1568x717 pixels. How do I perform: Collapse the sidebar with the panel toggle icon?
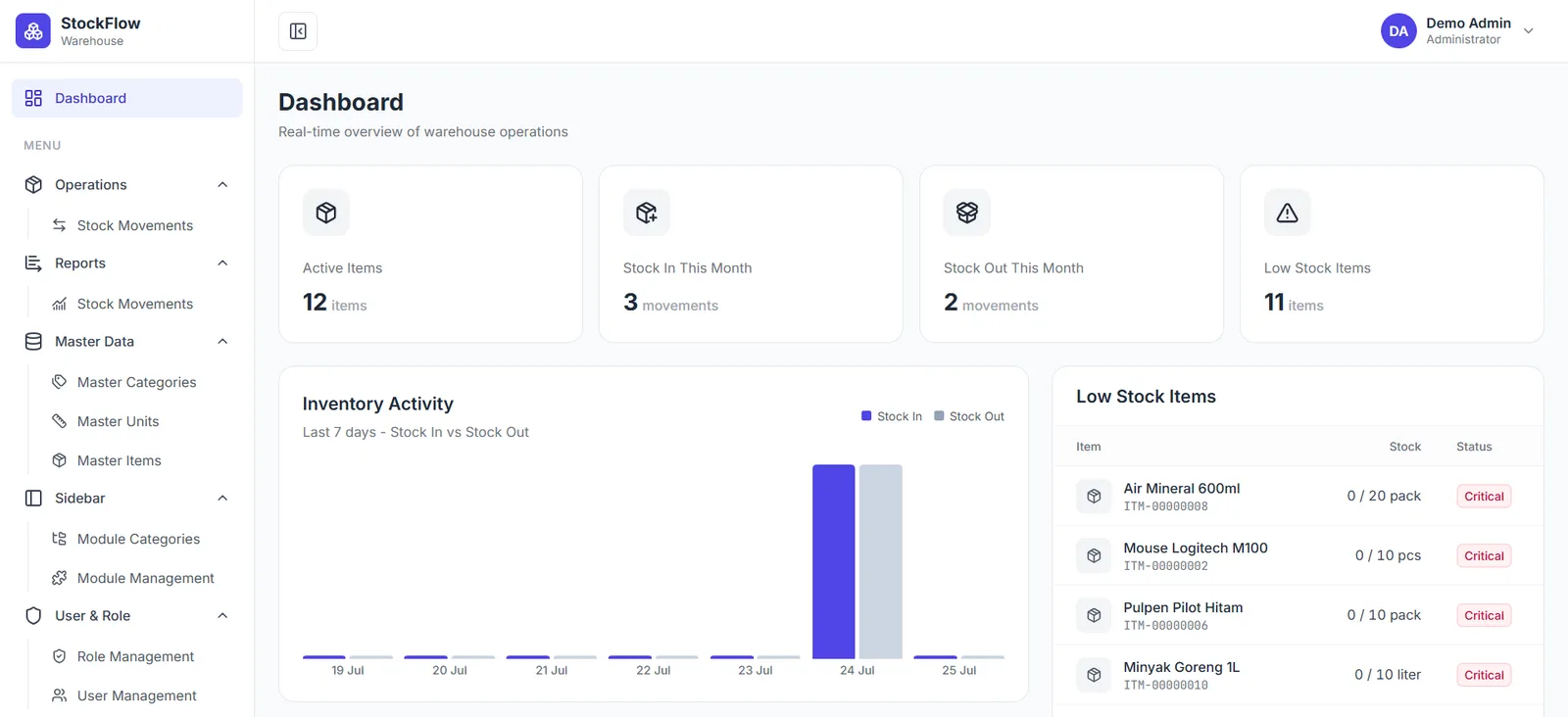coord(298,31)
